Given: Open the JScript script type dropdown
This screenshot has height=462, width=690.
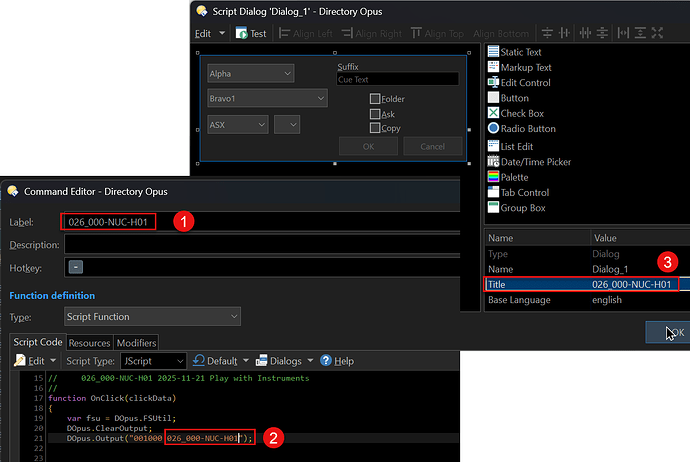Looking at the screenshot, I should [153, 361].
